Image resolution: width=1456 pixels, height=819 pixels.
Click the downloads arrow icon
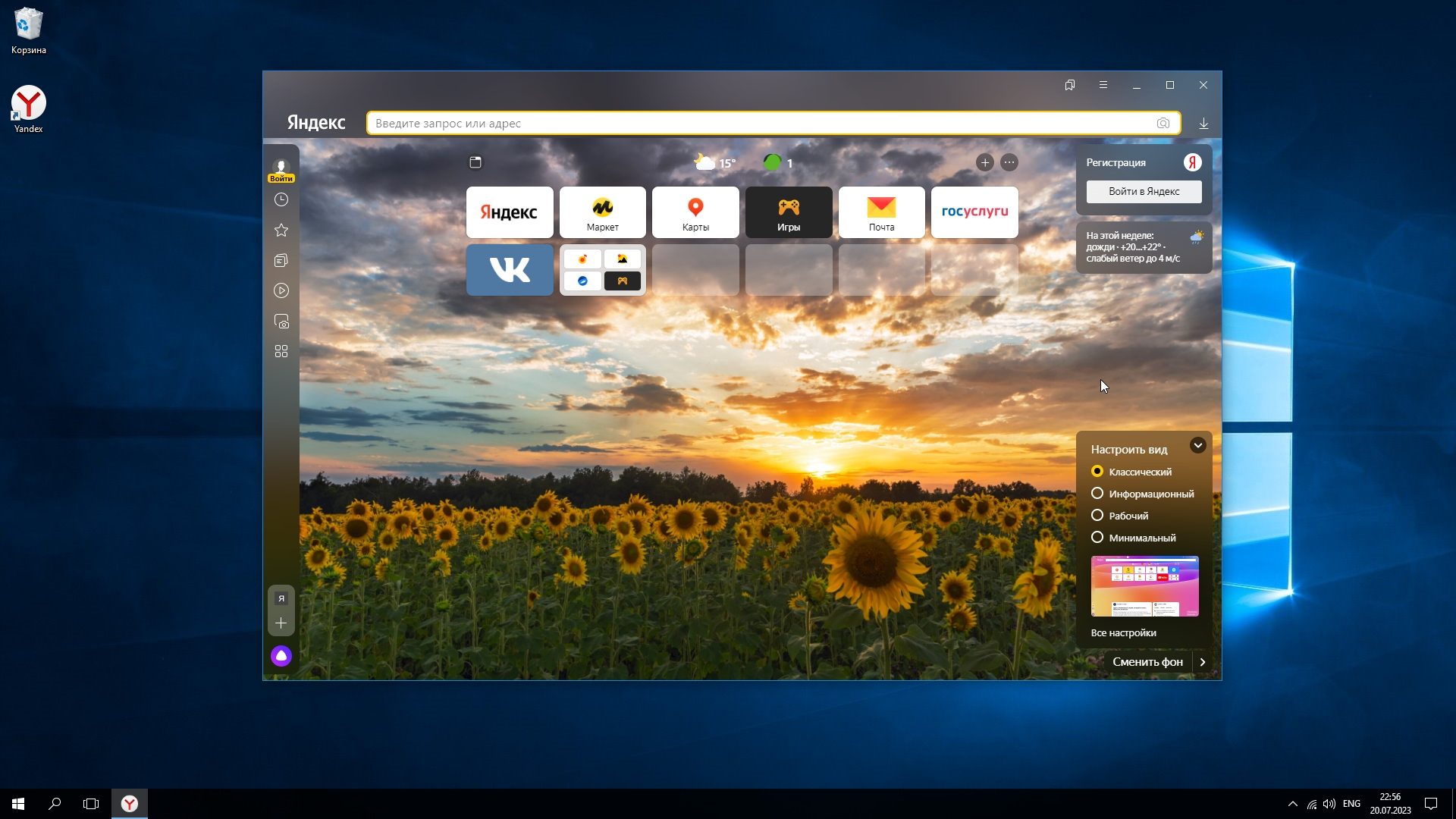1203,123
